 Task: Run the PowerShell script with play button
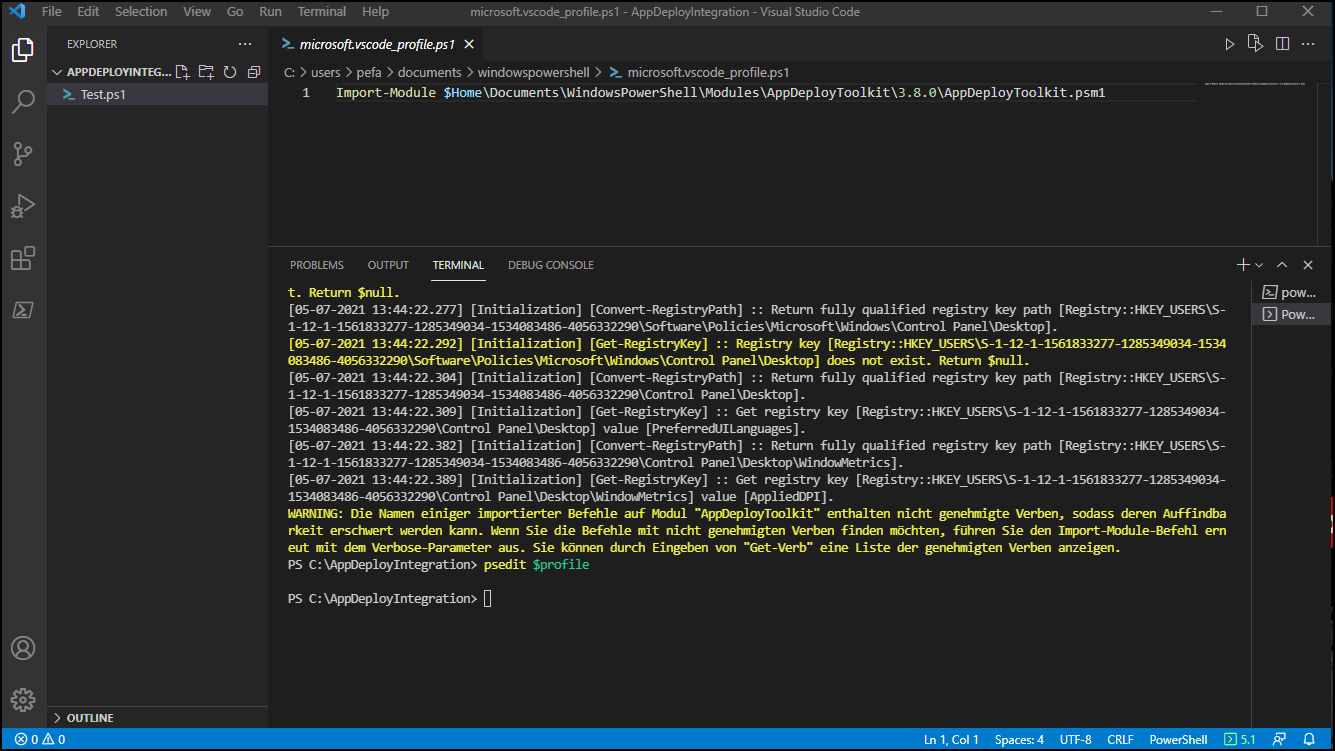(1230, 44)
